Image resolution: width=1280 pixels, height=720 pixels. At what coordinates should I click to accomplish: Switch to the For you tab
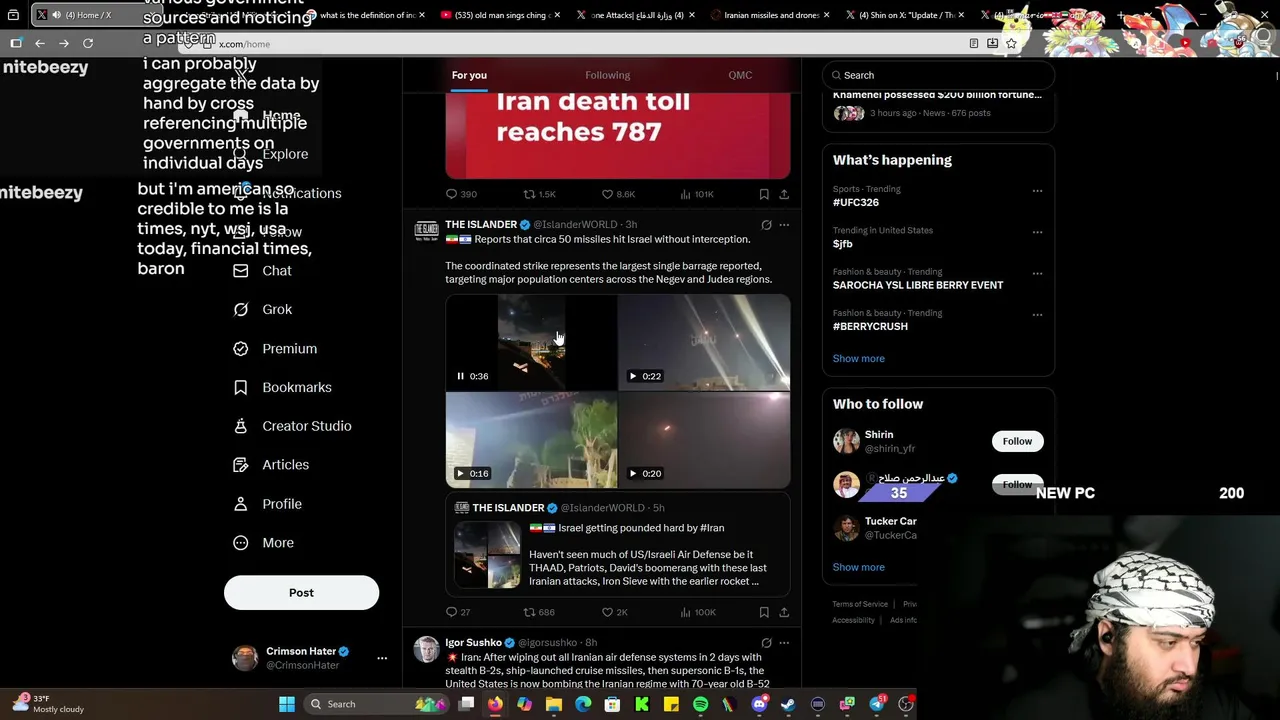(469, 75)
